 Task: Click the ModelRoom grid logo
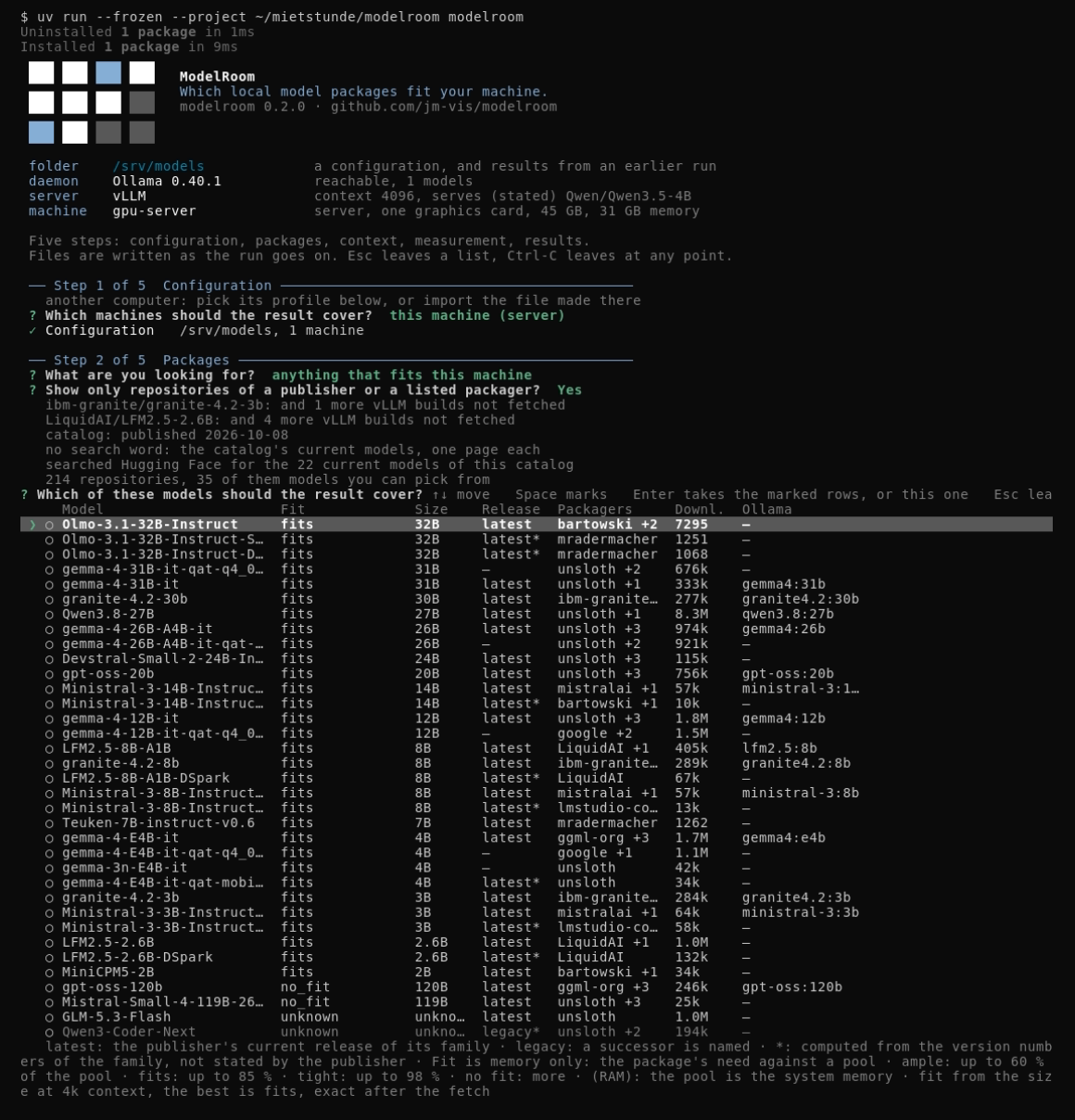(92, 102)
